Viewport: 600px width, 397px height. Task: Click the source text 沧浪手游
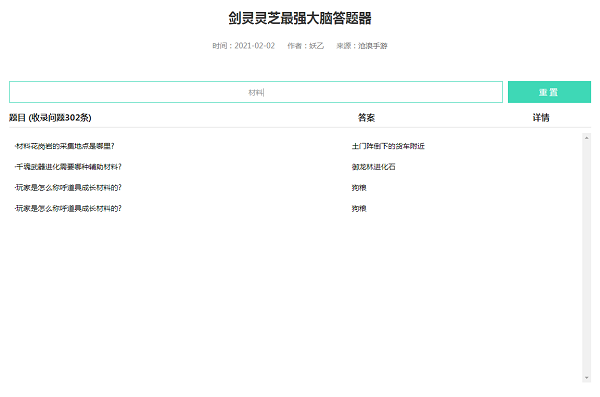(372, 46)
